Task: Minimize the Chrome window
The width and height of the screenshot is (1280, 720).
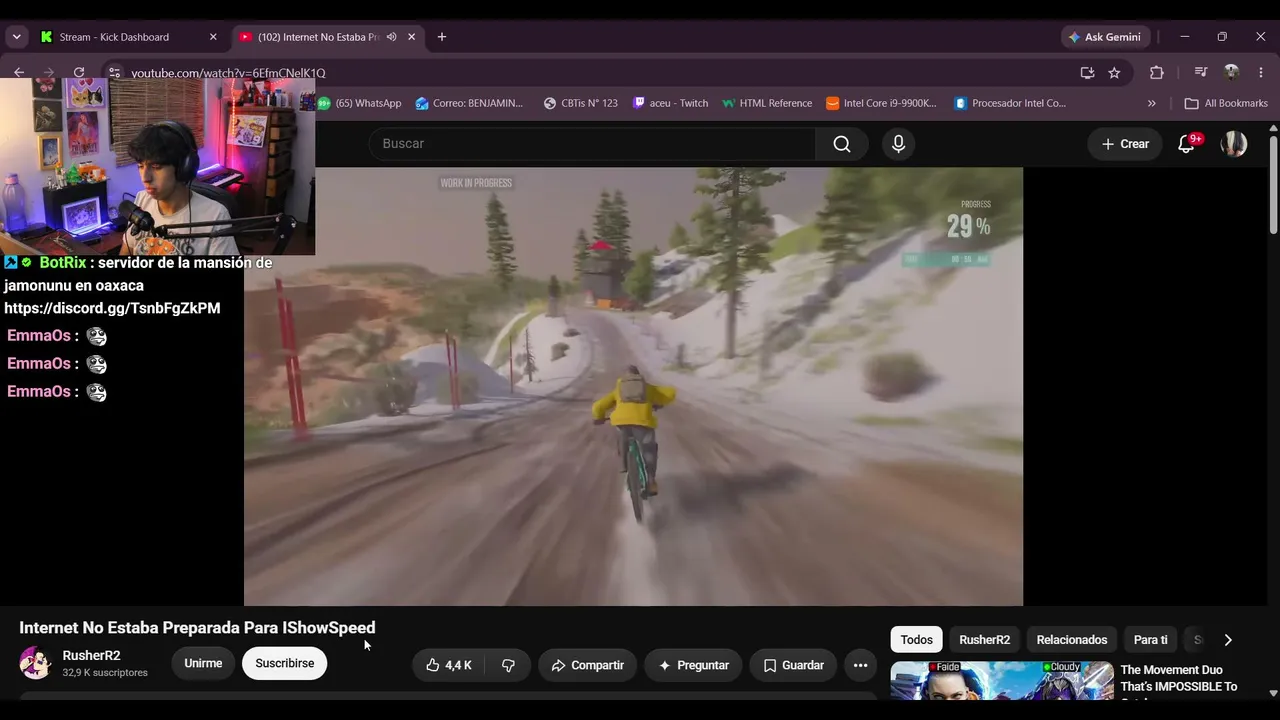Action: point(1185,37)
